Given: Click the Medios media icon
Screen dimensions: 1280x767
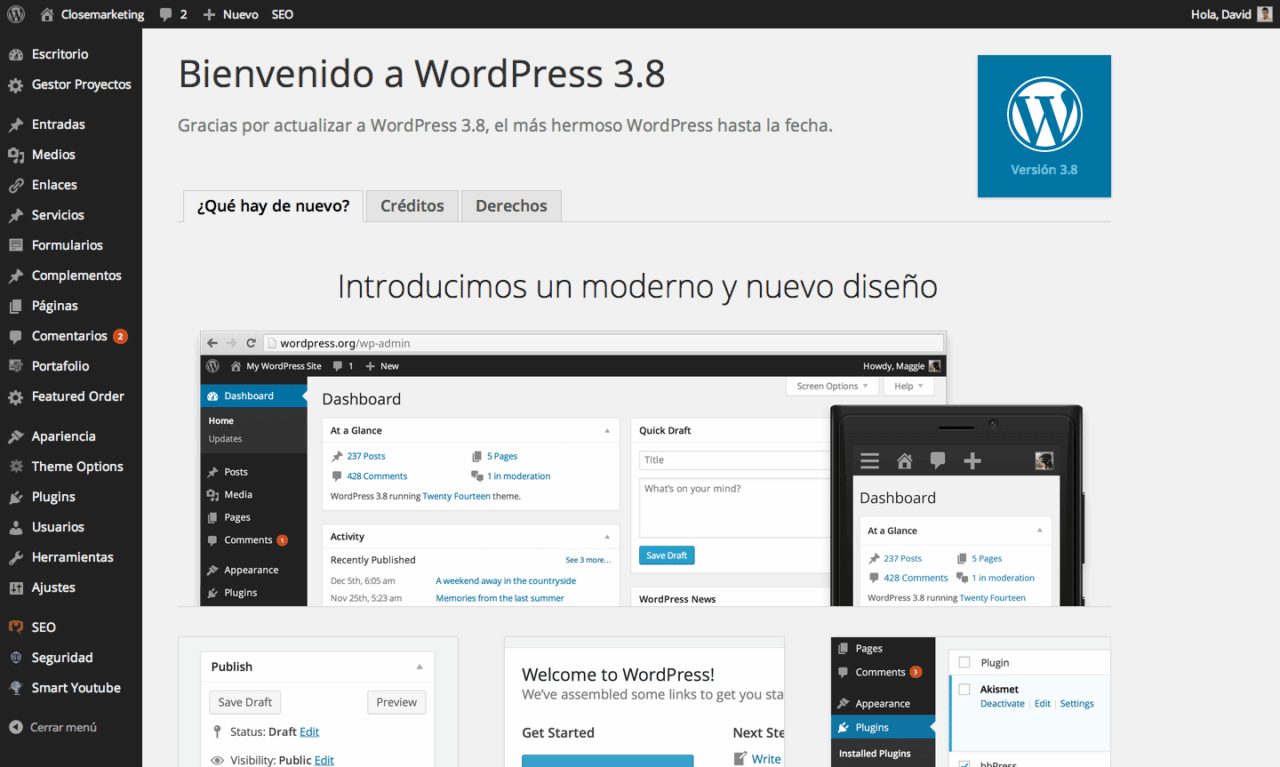Looking at the screenshot, I should point(15,155).
